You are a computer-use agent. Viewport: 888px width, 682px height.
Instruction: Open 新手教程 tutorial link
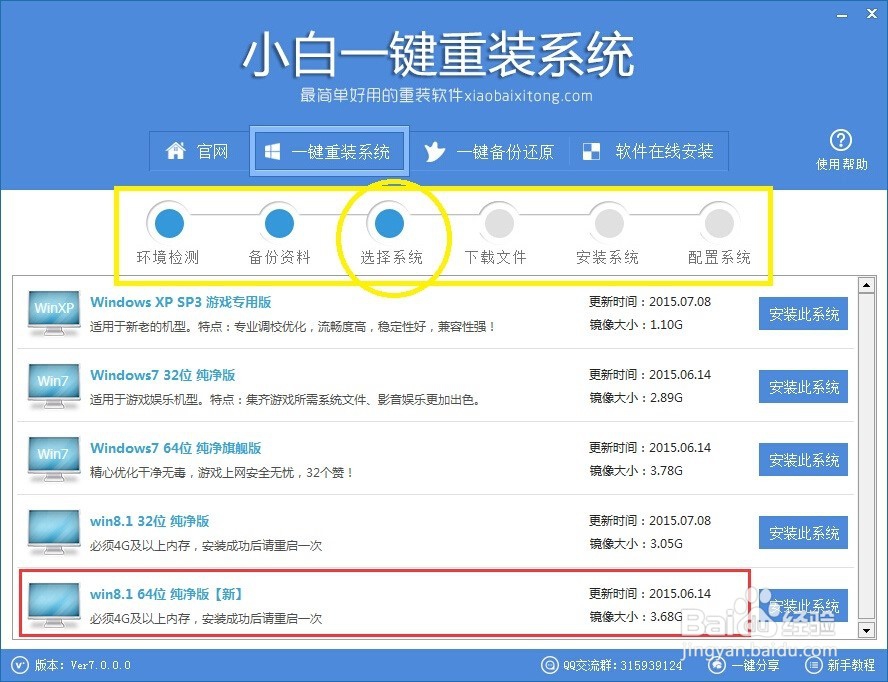coord(851,666)
